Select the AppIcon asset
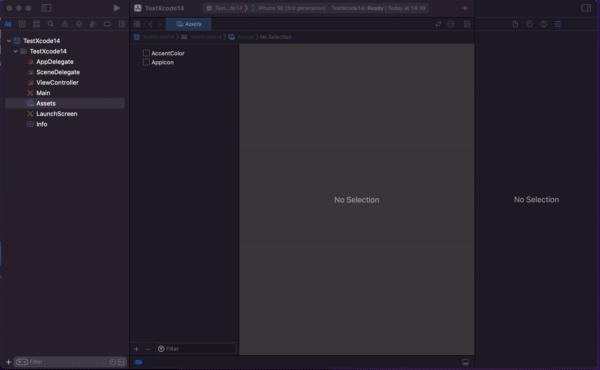Viewport: 600px width, 370px height. click(162, 62)
